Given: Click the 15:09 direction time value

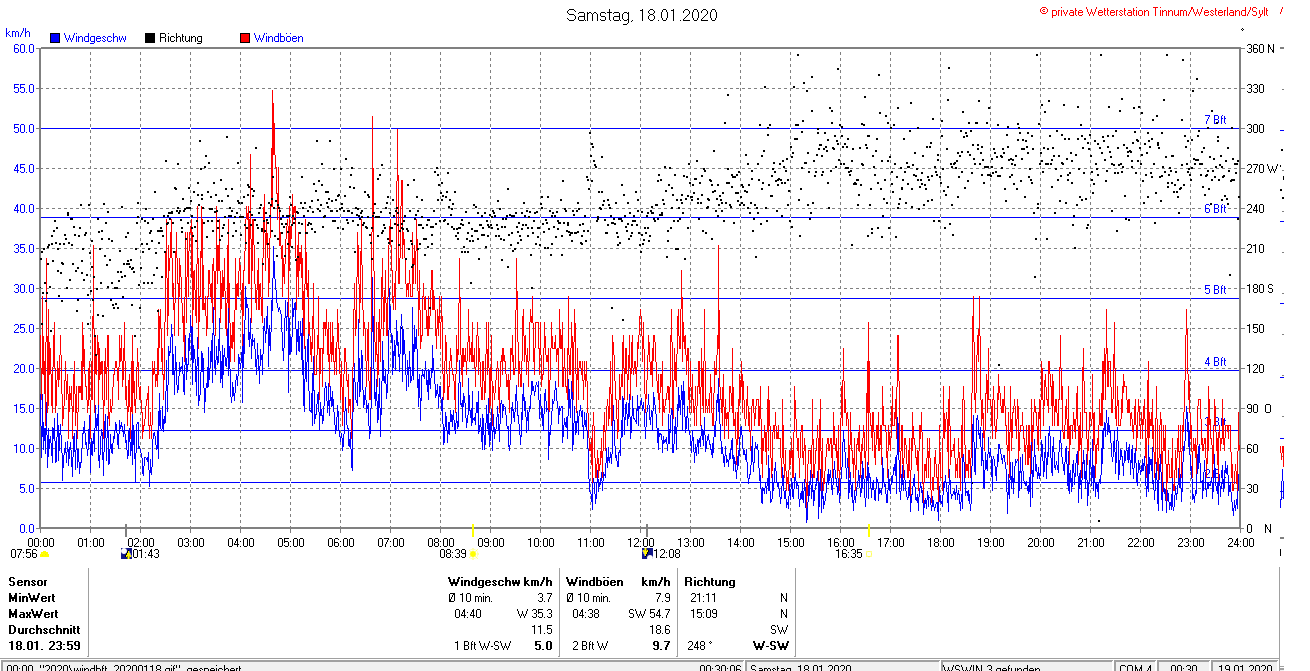Looking at the screenshot, I should (x=704, y=614).
